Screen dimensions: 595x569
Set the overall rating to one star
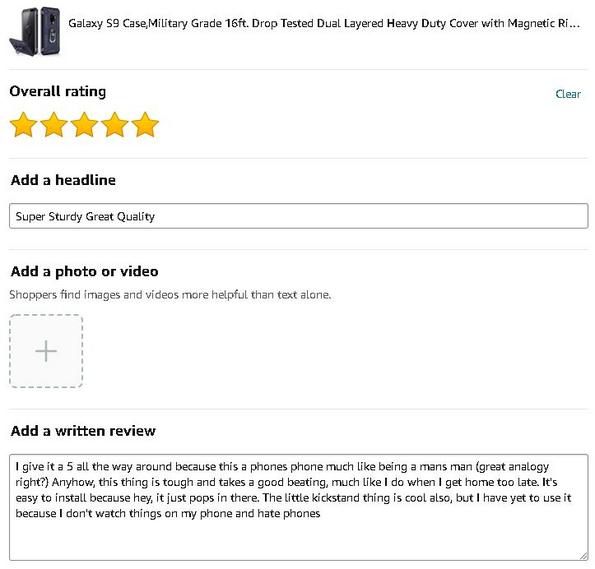point(24,125)
